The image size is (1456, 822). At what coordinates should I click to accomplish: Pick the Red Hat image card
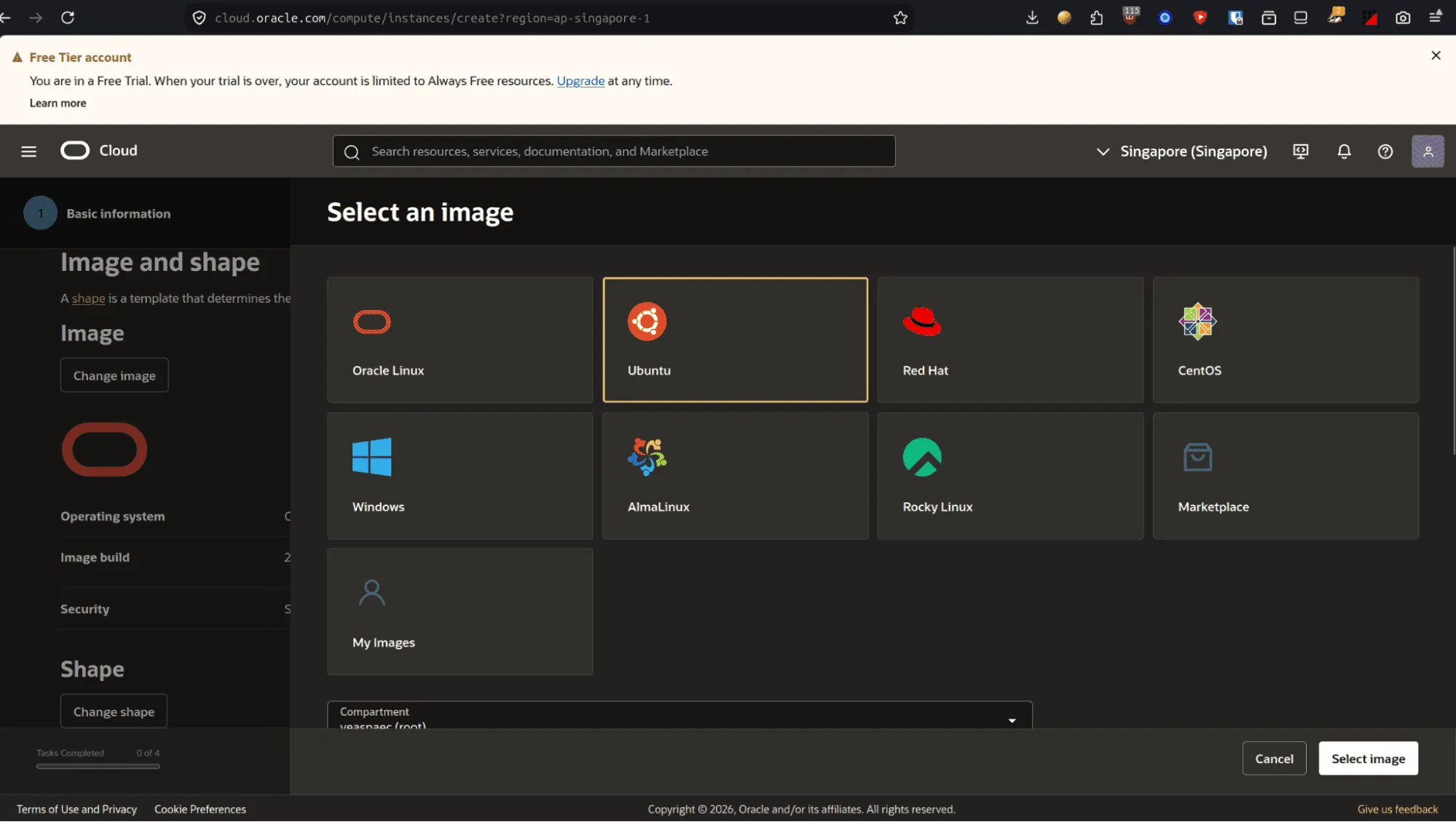click(1010, 339)
